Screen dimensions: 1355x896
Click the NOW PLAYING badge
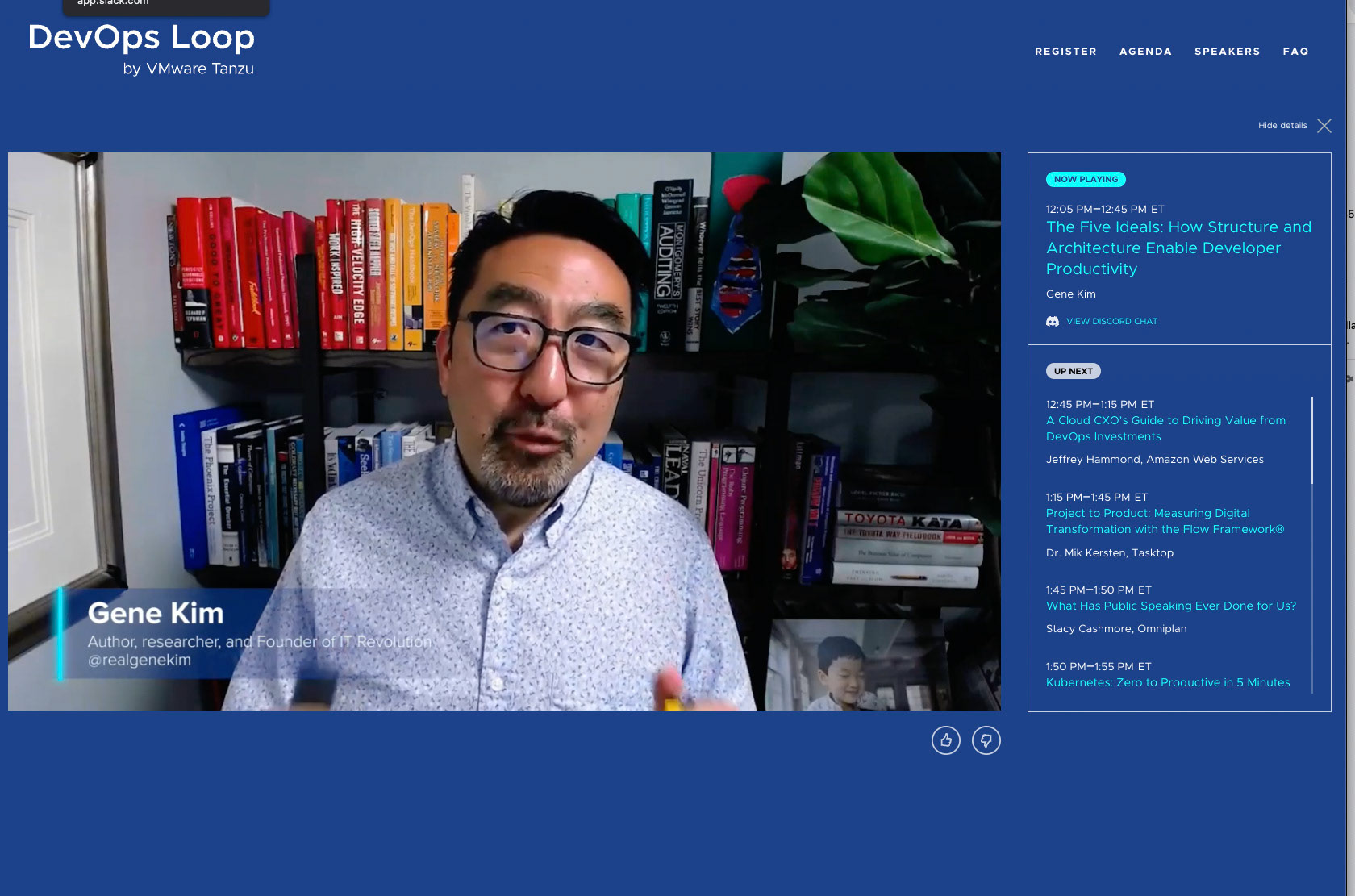click(x=1086, y=179)
